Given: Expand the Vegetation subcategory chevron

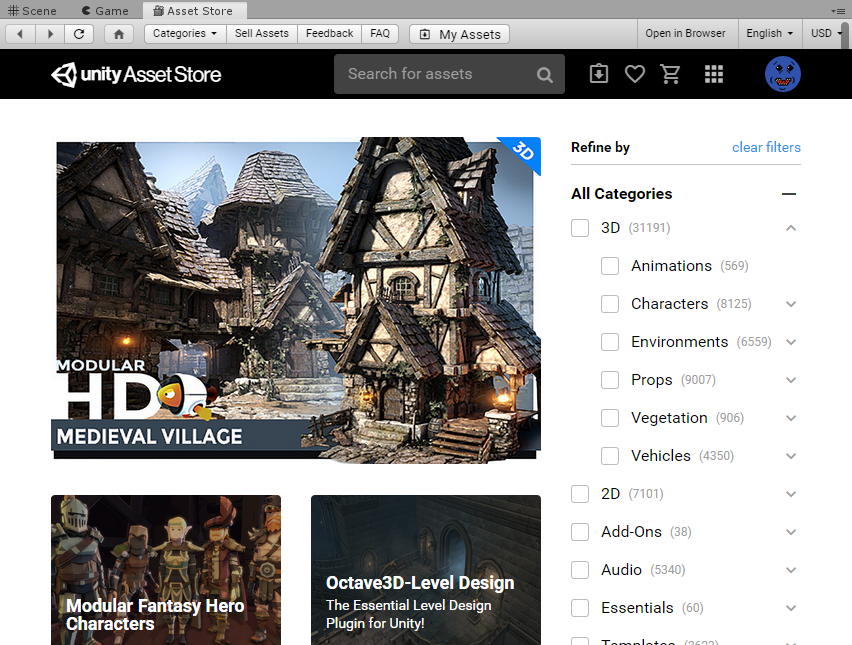Looking at the screenshot, I should point(791,418).
